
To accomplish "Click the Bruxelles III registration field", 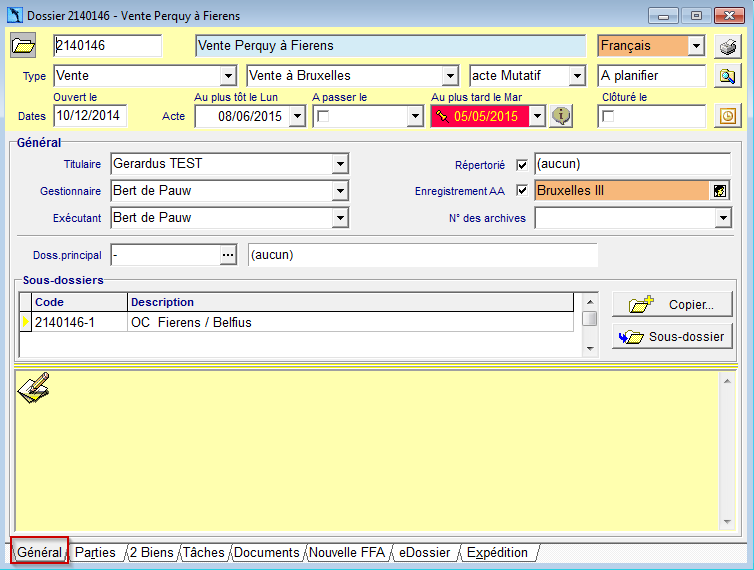I will tap(622, 191).
